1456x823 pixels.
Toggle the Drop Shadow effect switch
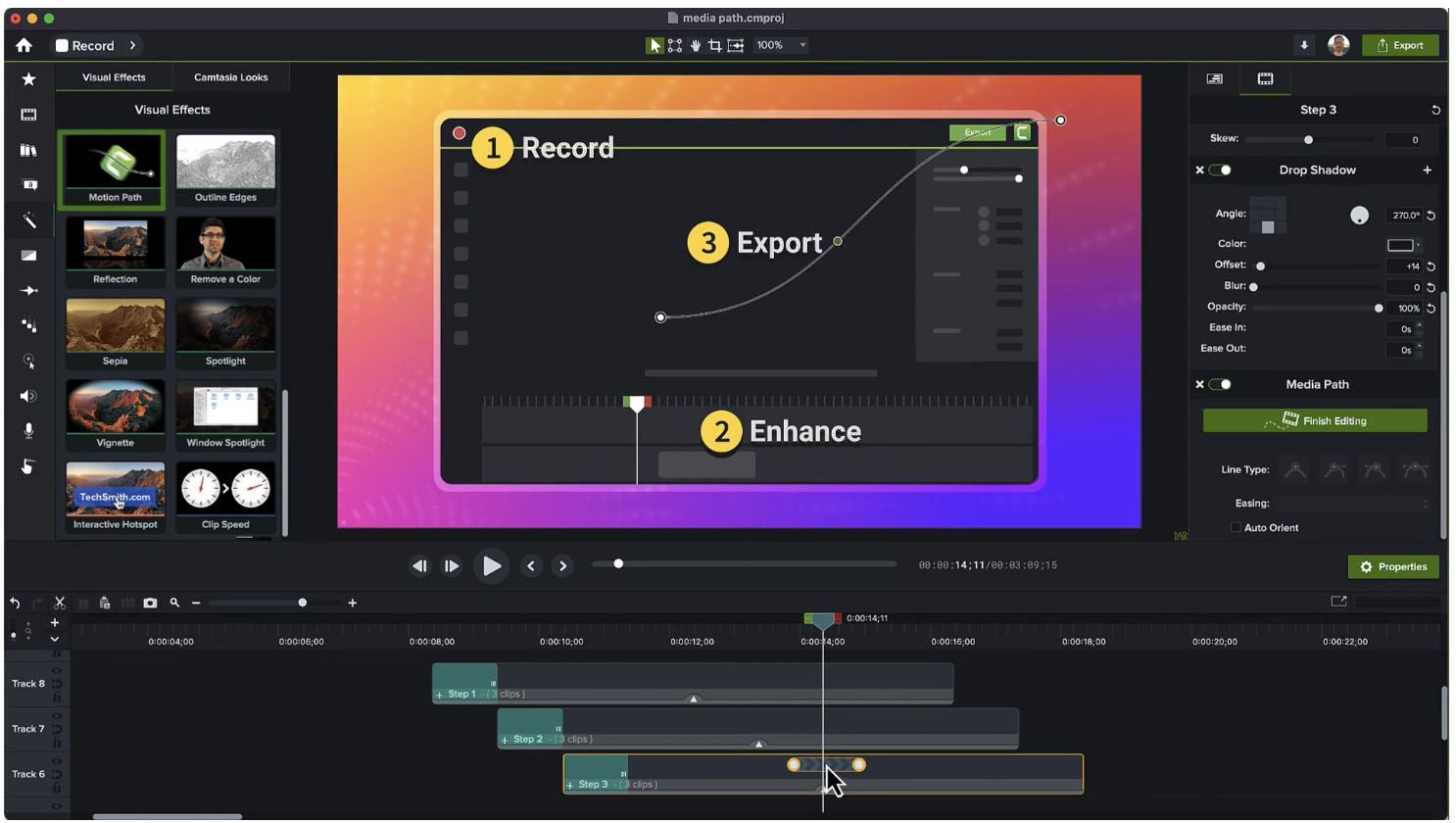click(x=1221, y=170)
